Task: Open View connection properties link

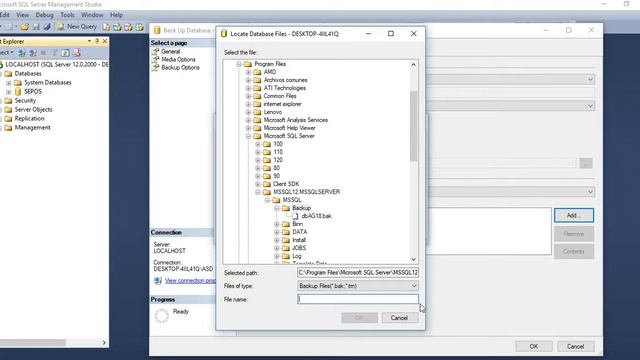Action: click(x=190, y=280)
